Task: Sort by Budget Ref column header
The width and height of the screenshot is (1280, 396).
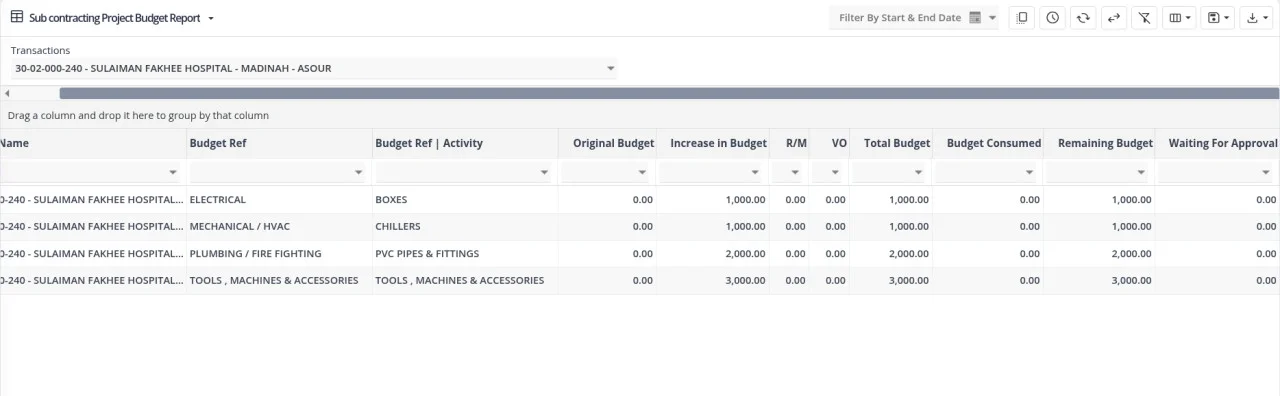Action: coord(218,143)
